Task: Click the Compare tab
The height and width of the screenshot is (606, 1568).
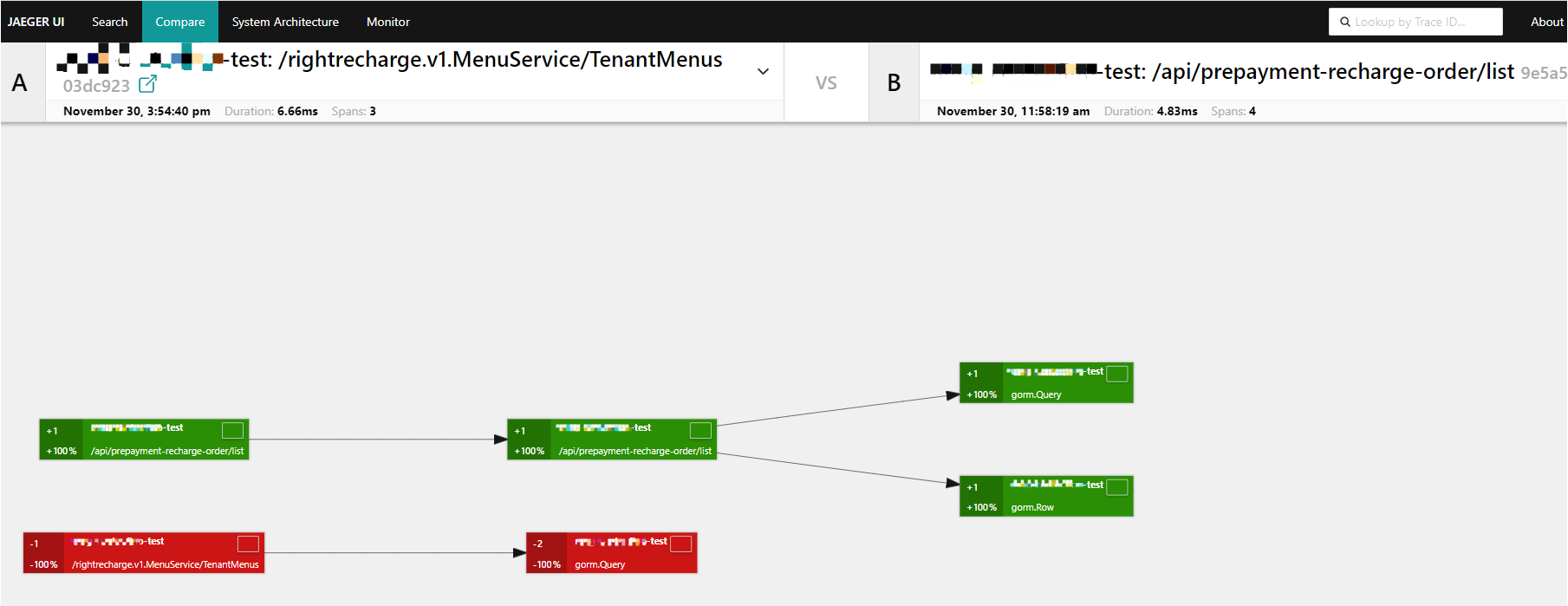Action: coord(180,22)
